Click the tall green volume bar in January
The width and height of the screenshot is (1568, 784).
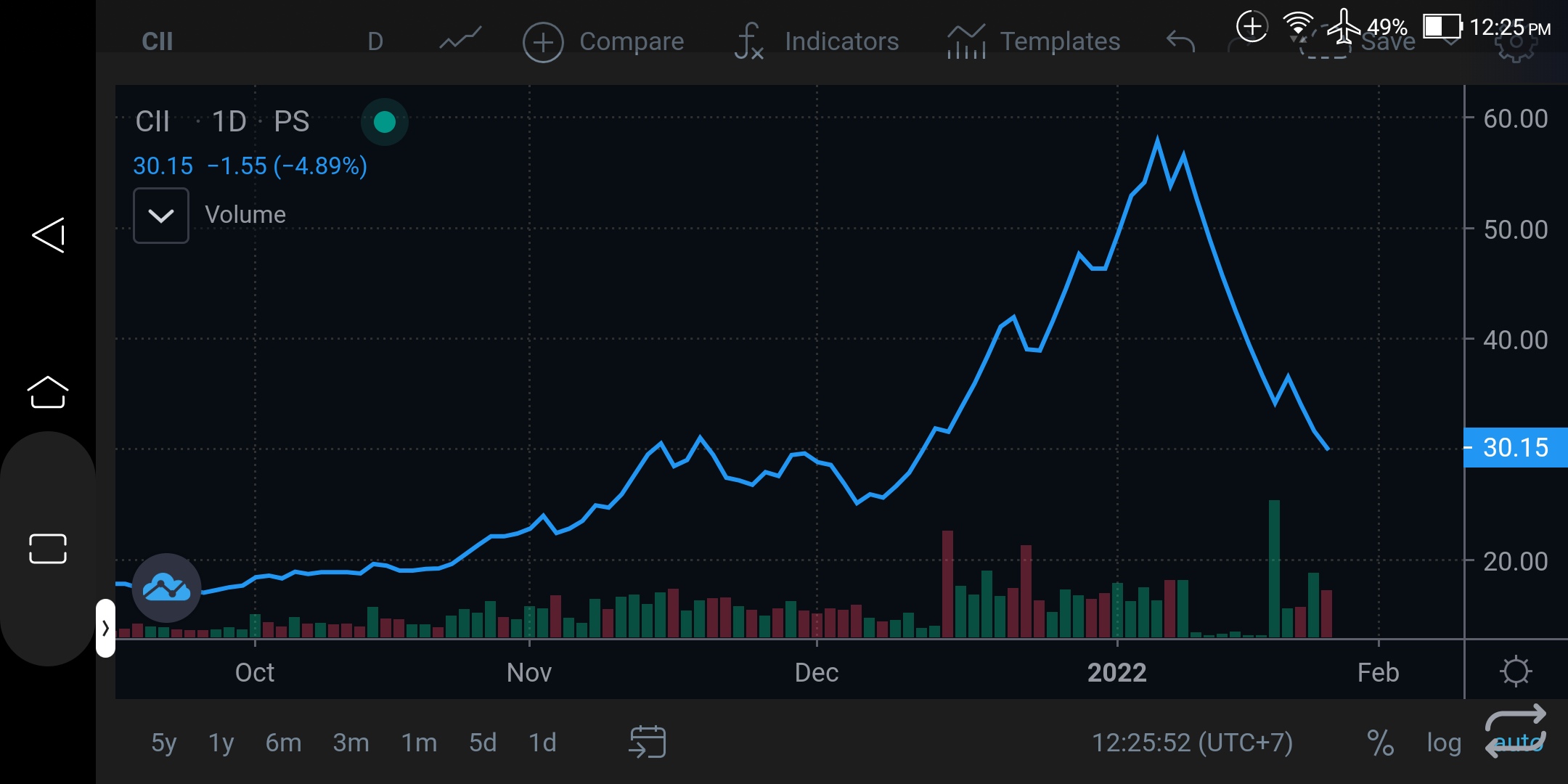1274,568
